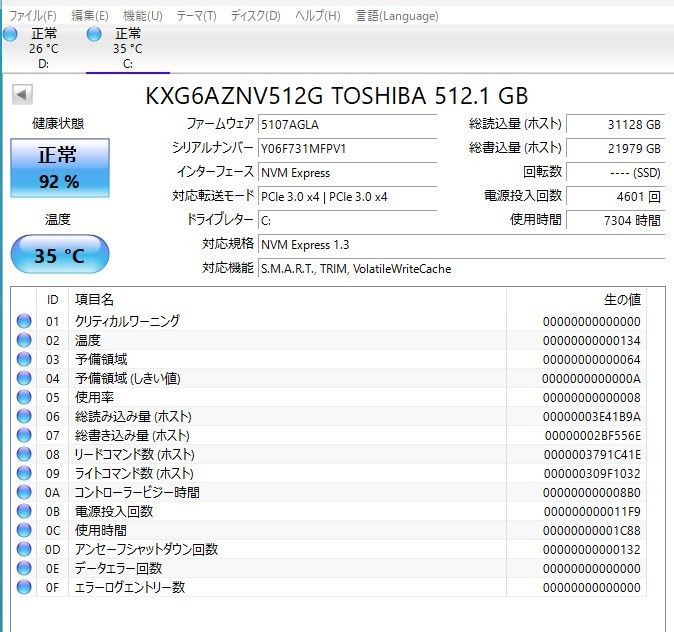Select the クリティカルワーニング attribute name
Viewport: 674px width, 632px height.
(127, 321)
